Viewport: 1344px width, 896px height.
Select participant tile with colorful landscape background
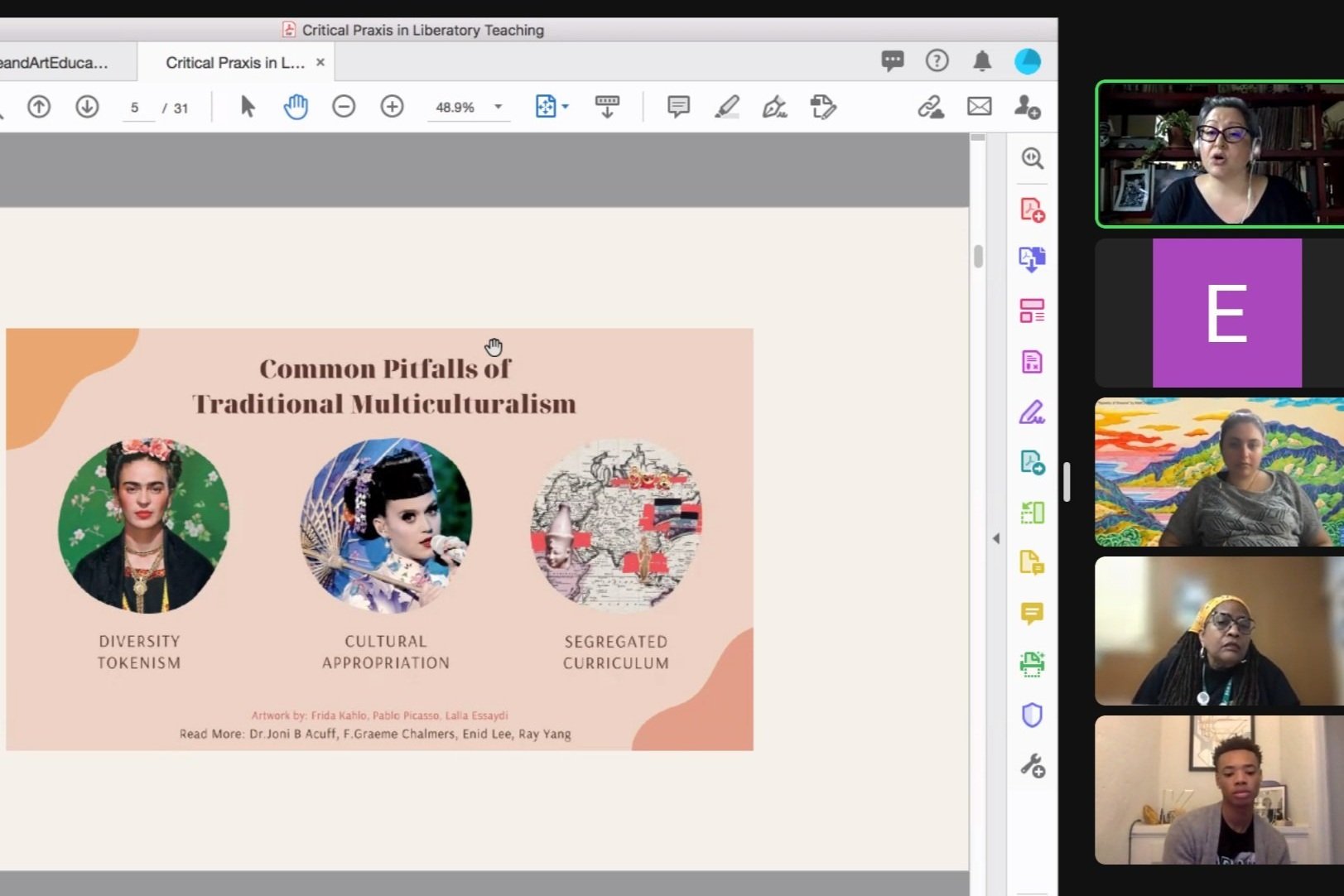(1220, 472)
